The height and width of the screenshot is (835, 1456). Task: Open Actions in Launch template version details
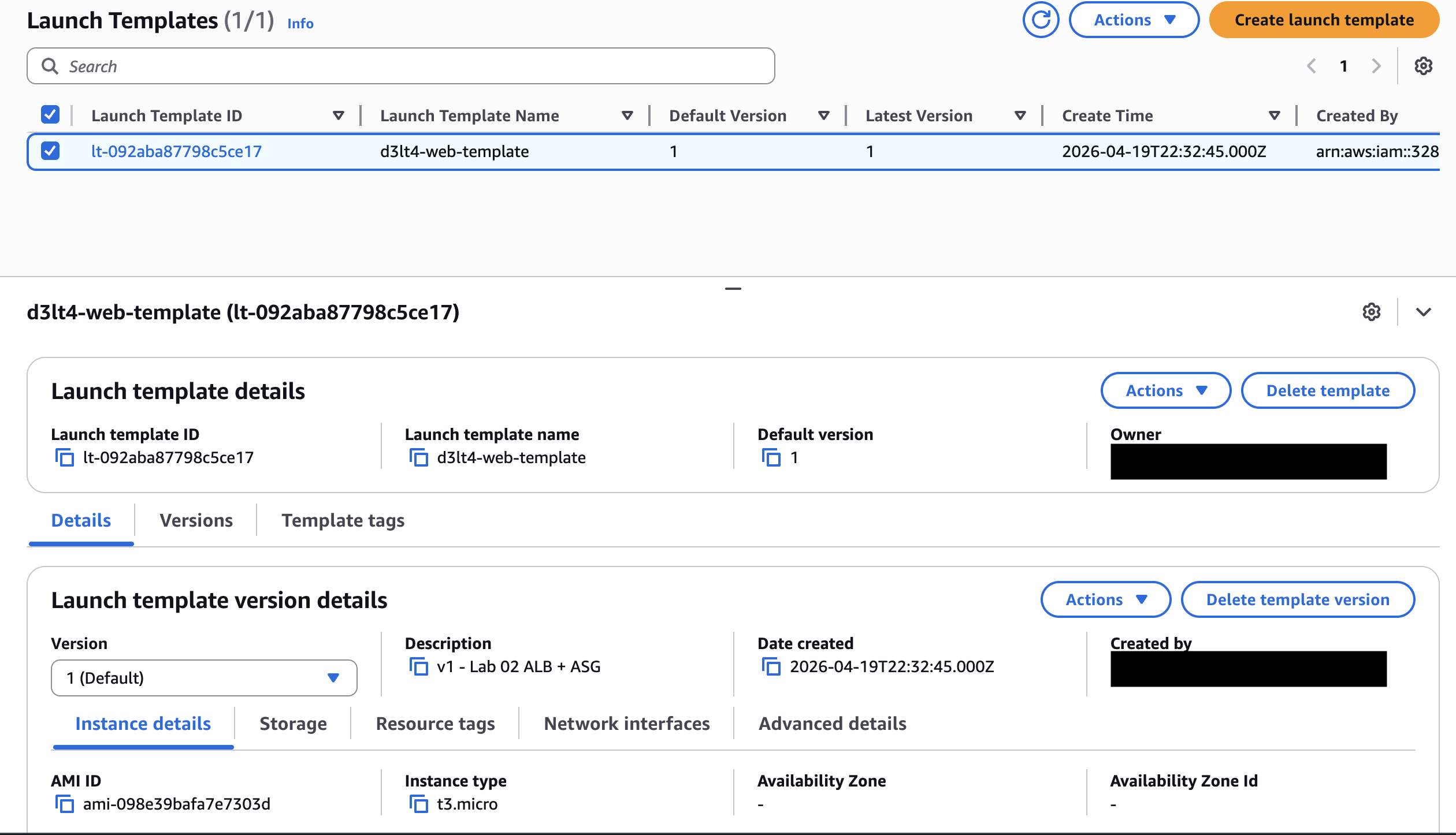coord(1105,599)
